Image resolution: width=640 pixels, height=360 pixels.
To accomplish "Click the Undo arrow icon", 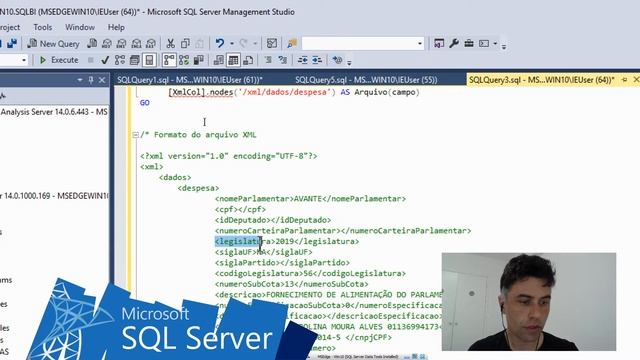I will point(220,43).
